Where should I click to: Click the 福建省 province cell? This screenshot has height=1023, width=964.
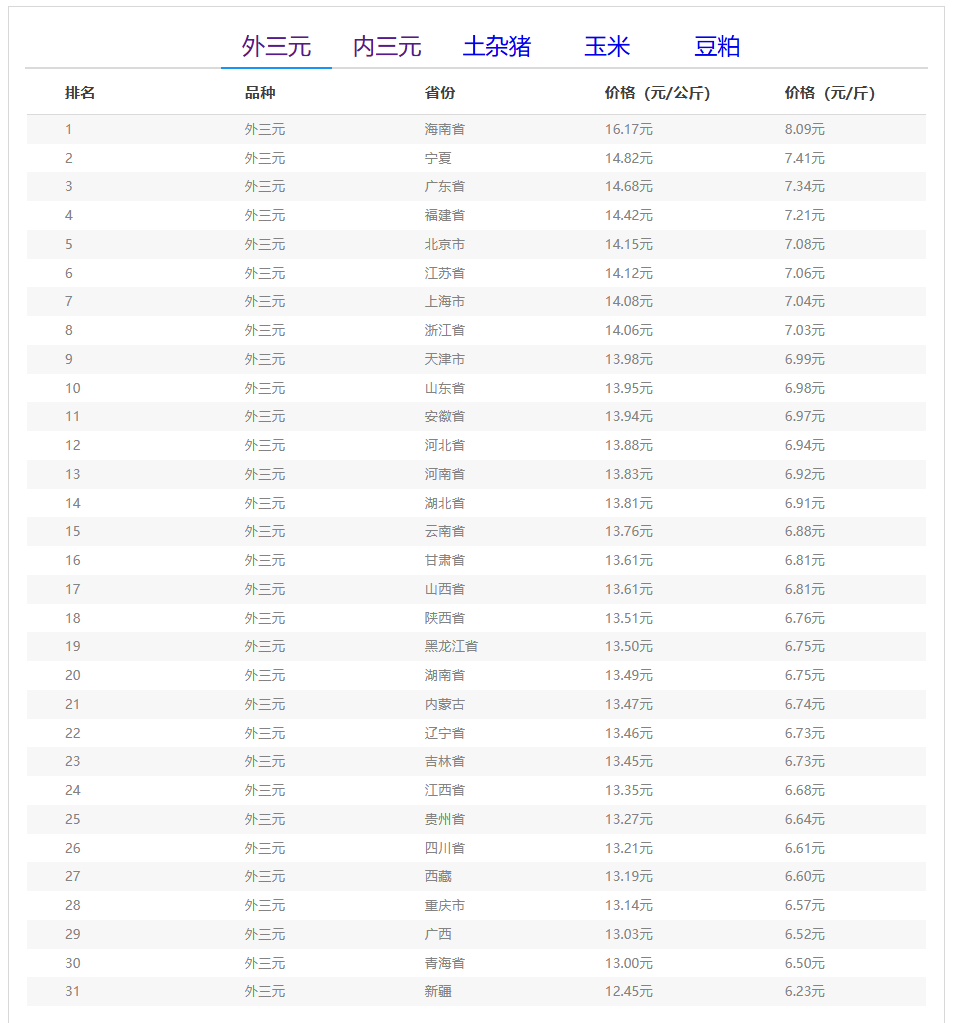coord(445,215)
